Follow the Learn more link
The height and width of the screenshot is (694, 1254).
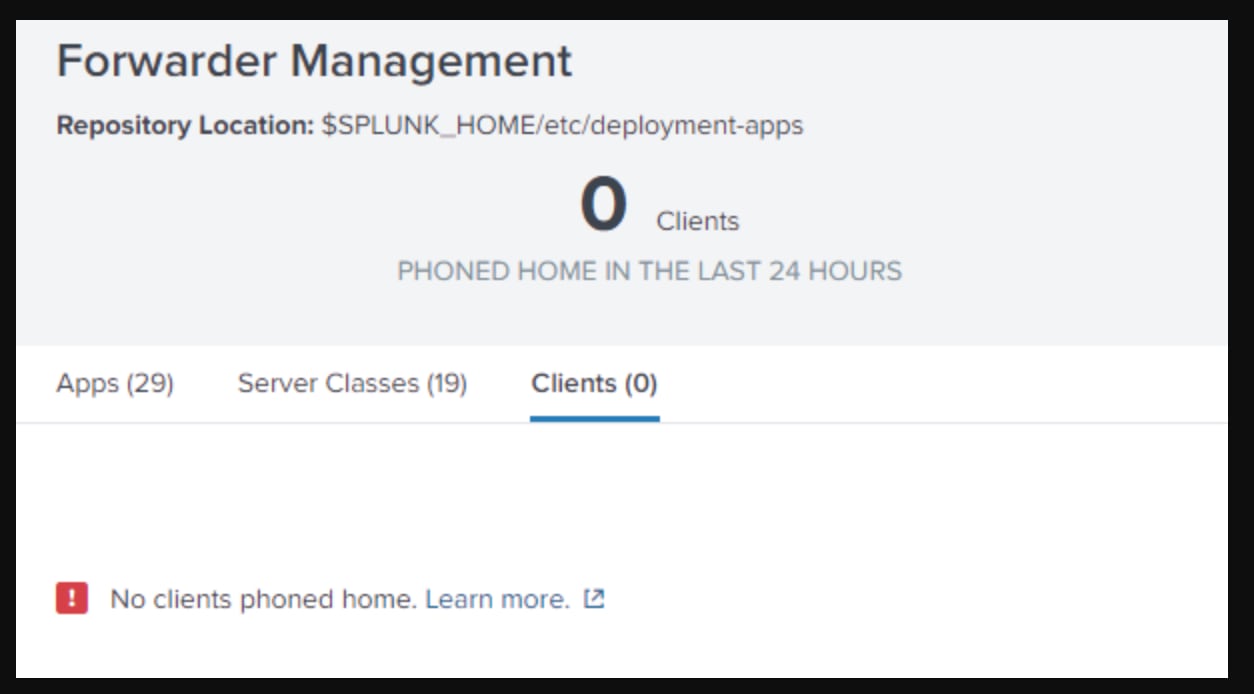(497, 599)
